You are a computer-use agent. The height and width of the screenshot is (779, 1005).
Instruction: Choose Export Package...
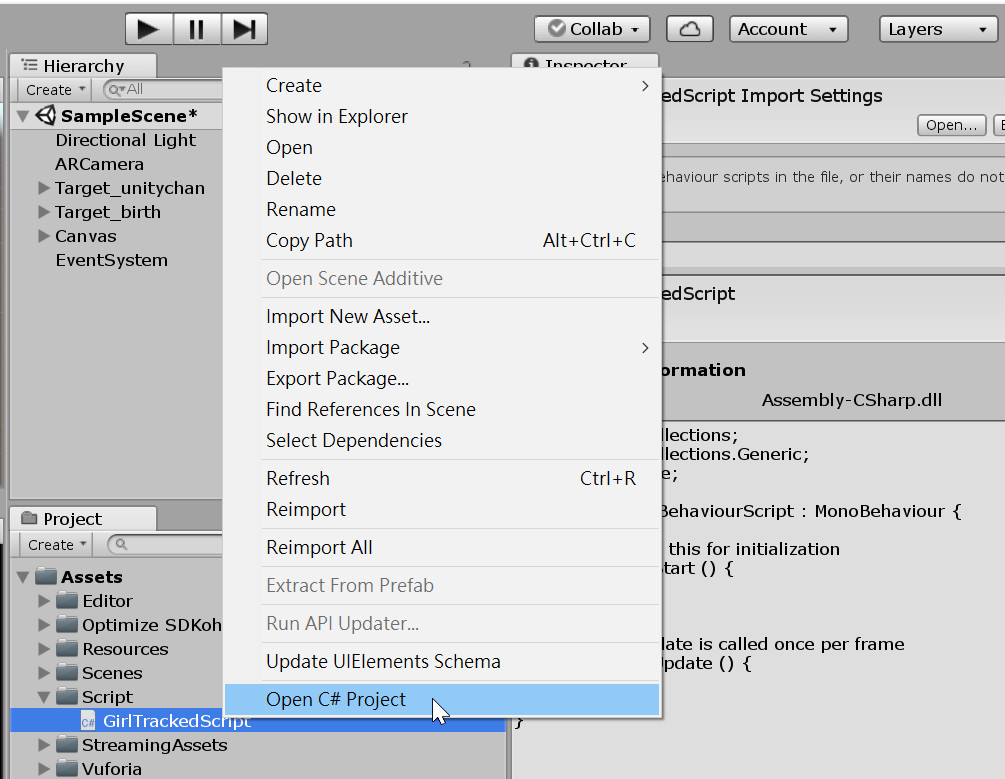click(442, 378)
